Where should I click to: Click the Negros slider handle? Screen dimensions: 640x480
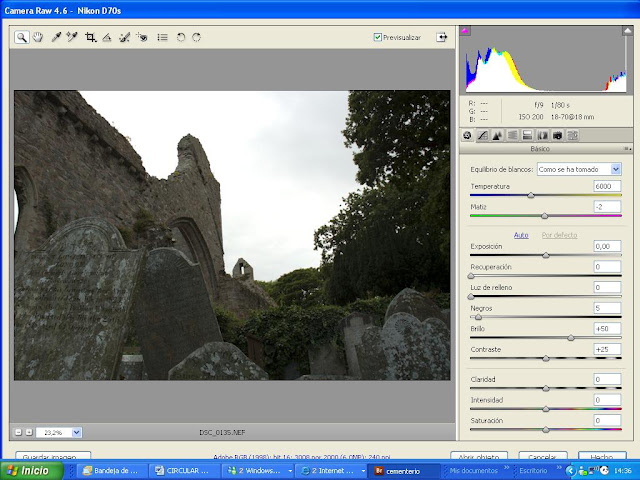[478, 317]
